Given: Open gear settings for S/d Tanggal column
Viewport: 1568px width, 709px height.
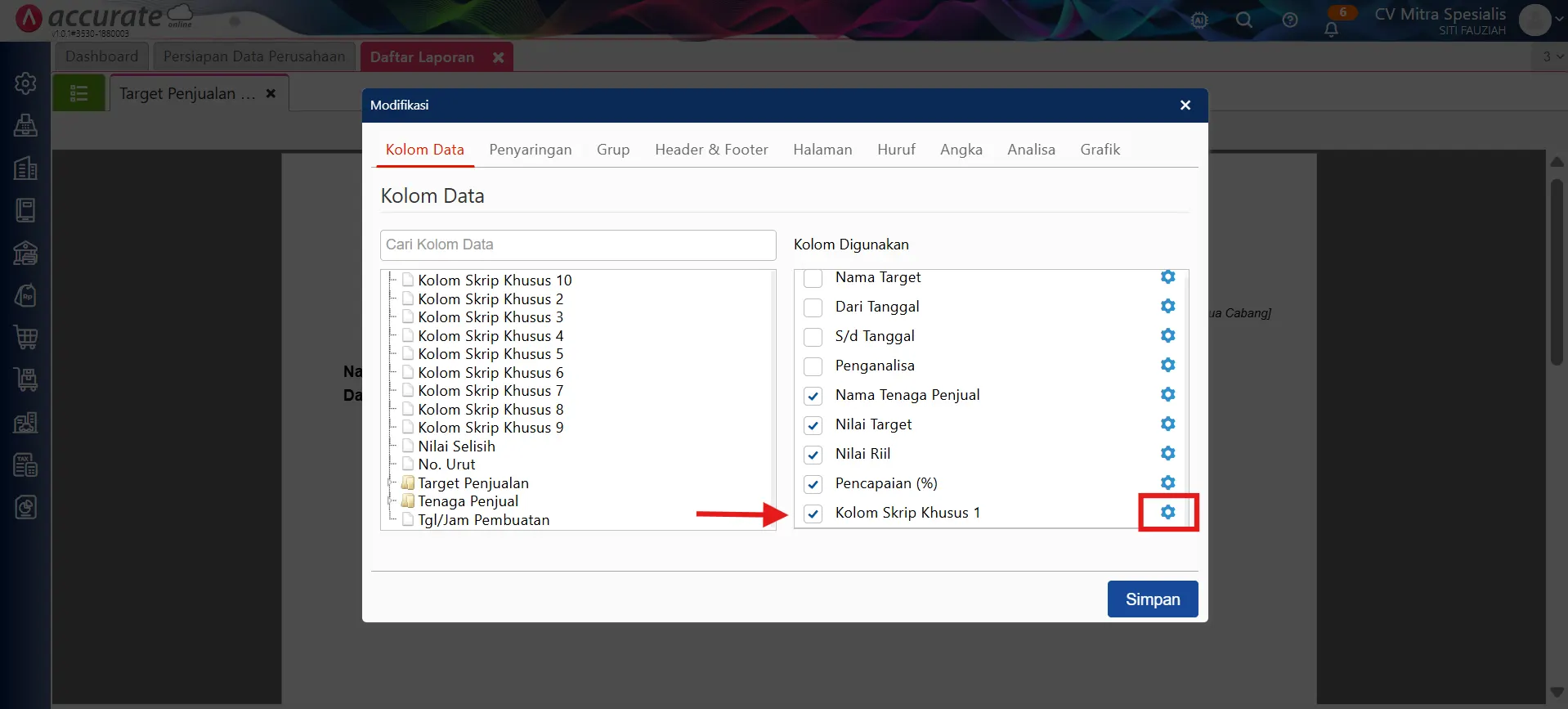Looking at the screenshot, I should click(x=1167, y=335).
